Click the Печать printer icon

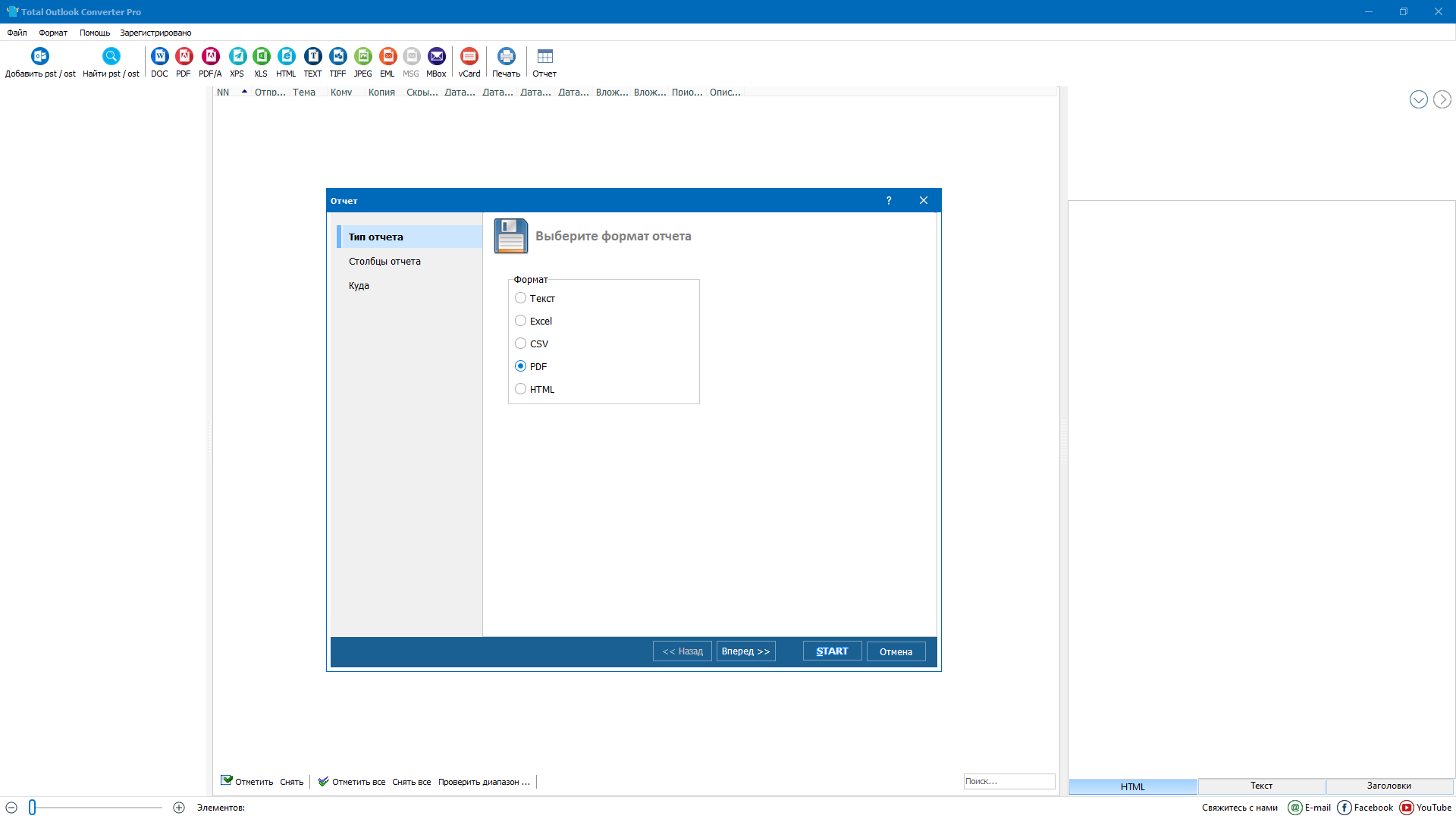tap(506, 56)
